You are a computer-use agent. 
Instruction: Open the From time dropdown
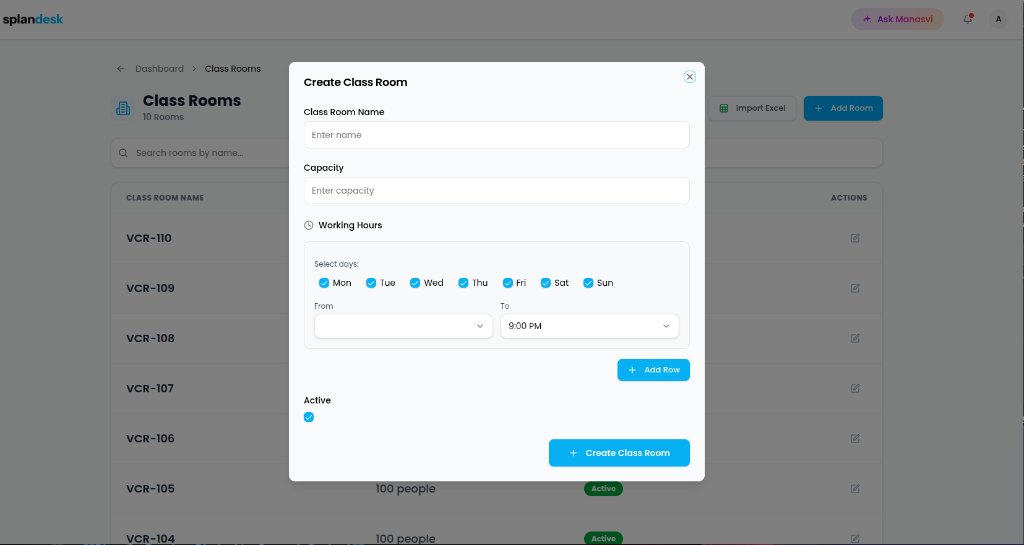coord(404,326)
